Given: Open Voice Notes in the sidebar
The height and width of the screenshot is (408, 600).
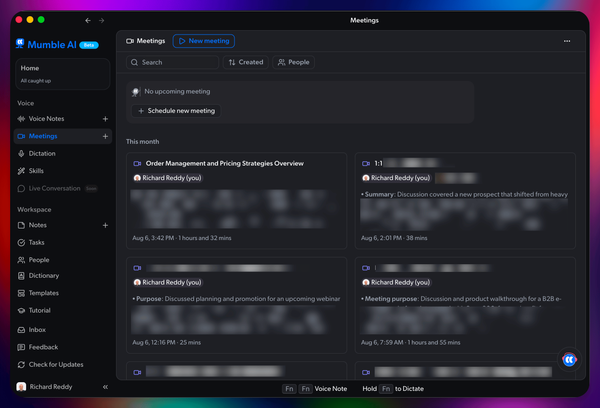Looking at the screenshot, I should pyautogui.click(x=46, y=119).
